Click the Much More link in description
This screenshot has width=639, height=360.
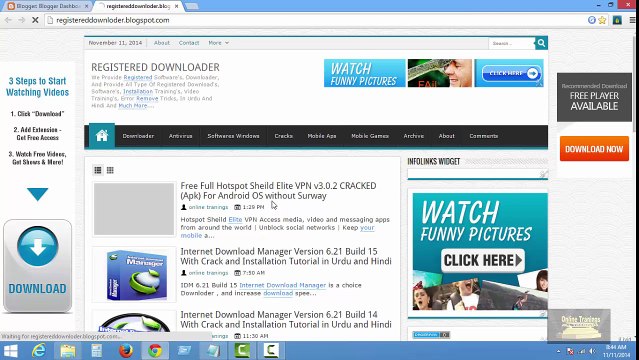tap(133, 106)
